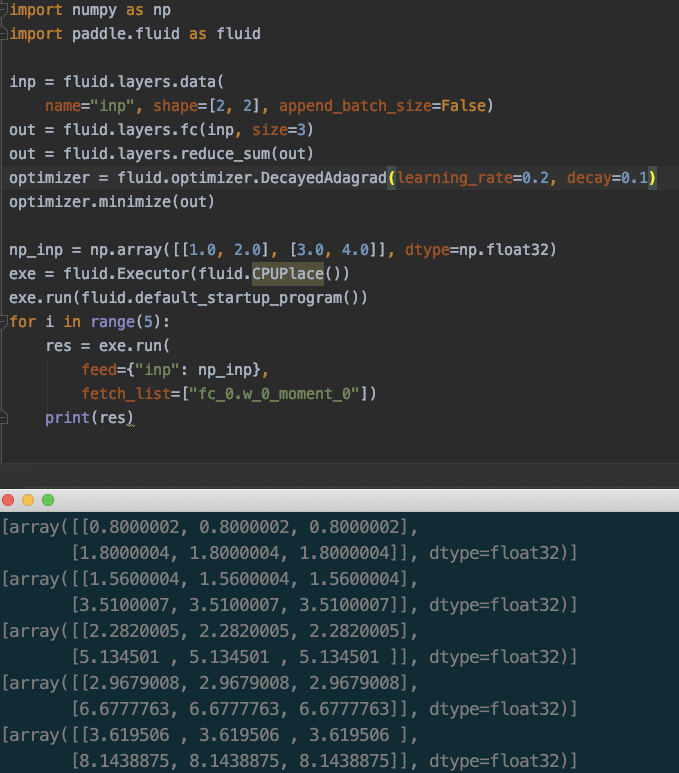679x773 pixels.
Task: Click first 1.5600004 value in terminal output
Action: (x=134, y=579)
